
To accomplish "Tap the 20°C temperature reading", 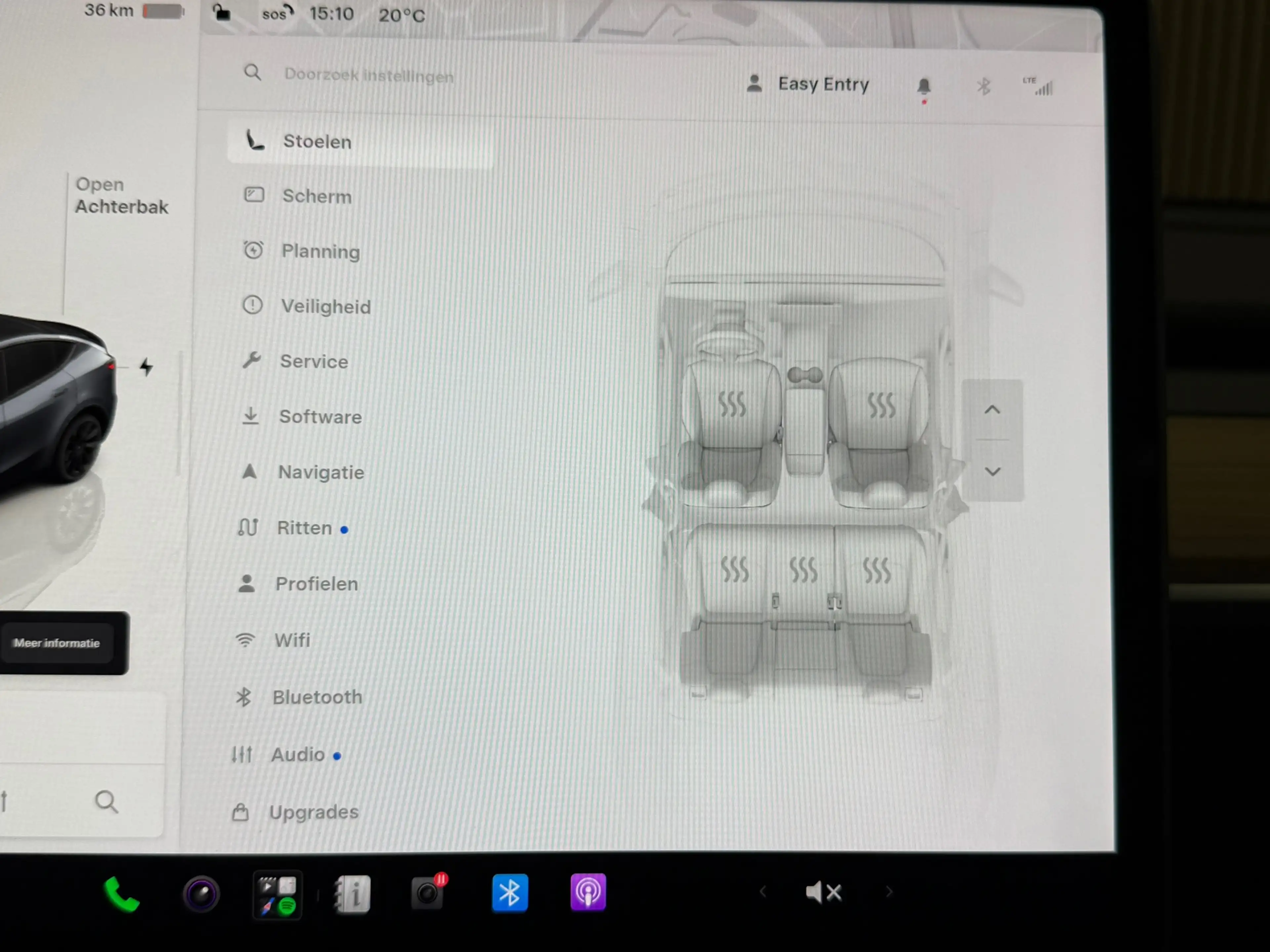I will 402,15.
